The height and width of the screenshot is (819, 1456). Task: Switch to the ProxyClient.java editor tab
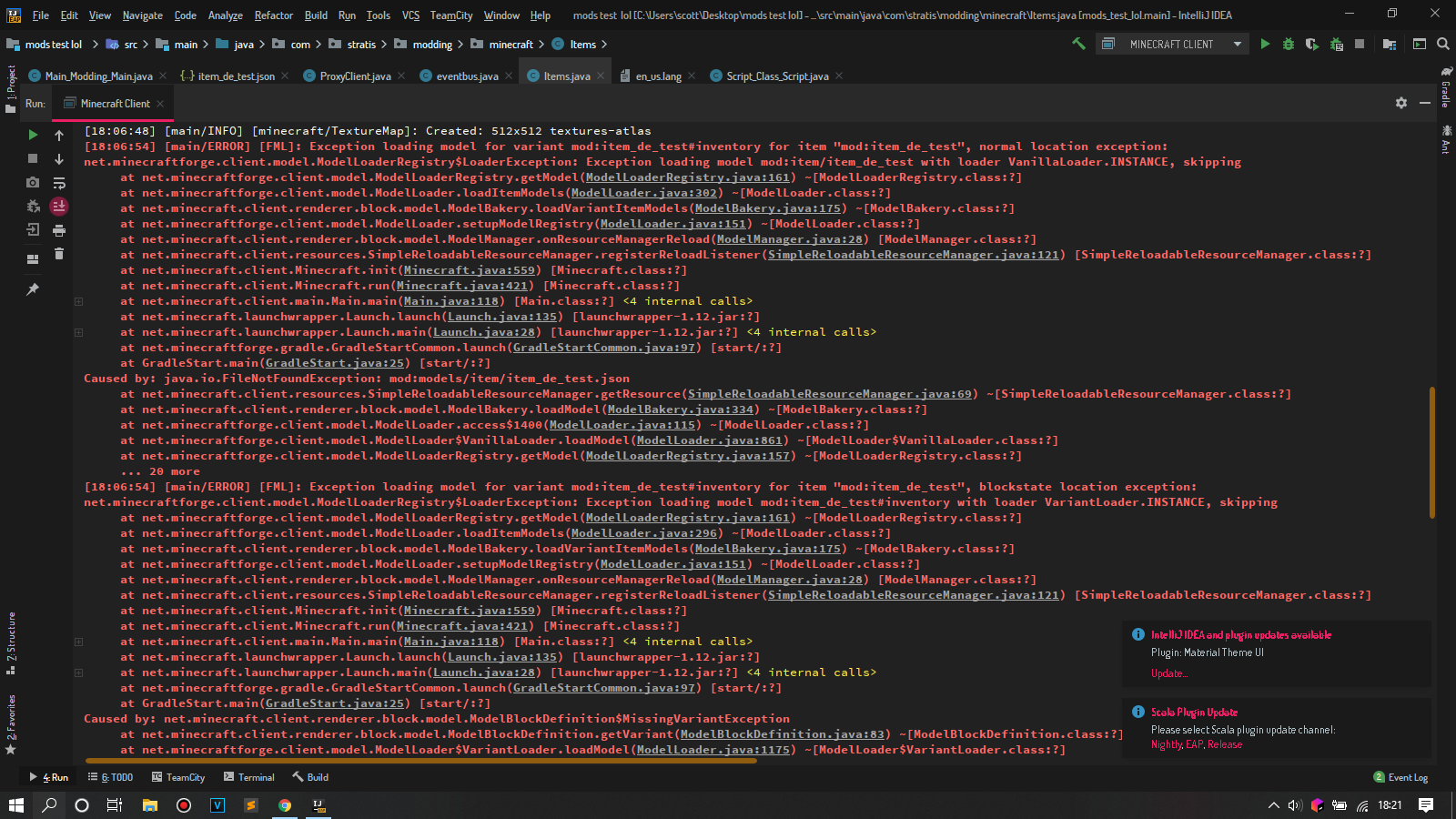(355, 76)
